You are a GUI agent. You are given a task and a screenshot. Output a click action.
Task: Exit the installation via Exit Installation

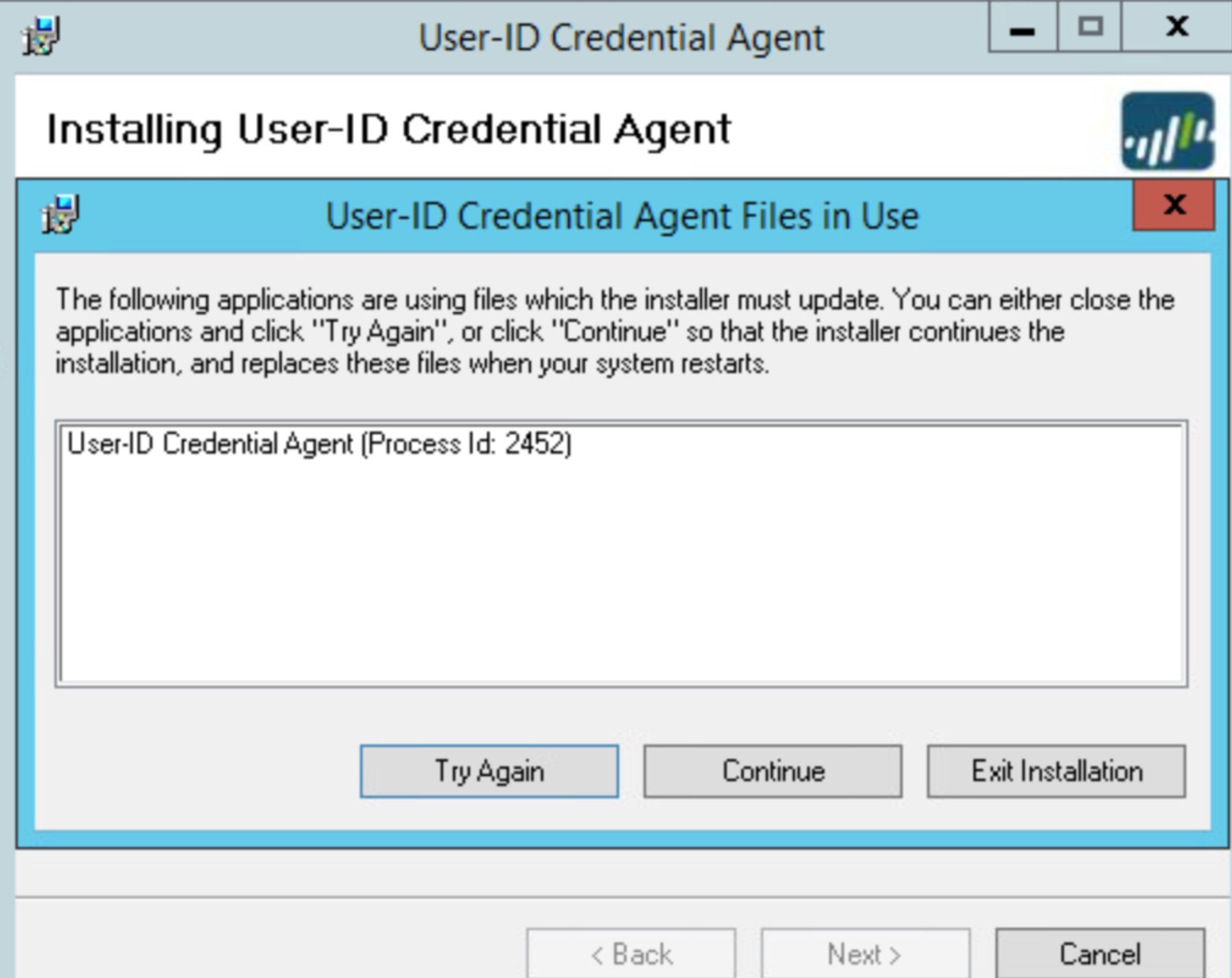click(1055, 771)
